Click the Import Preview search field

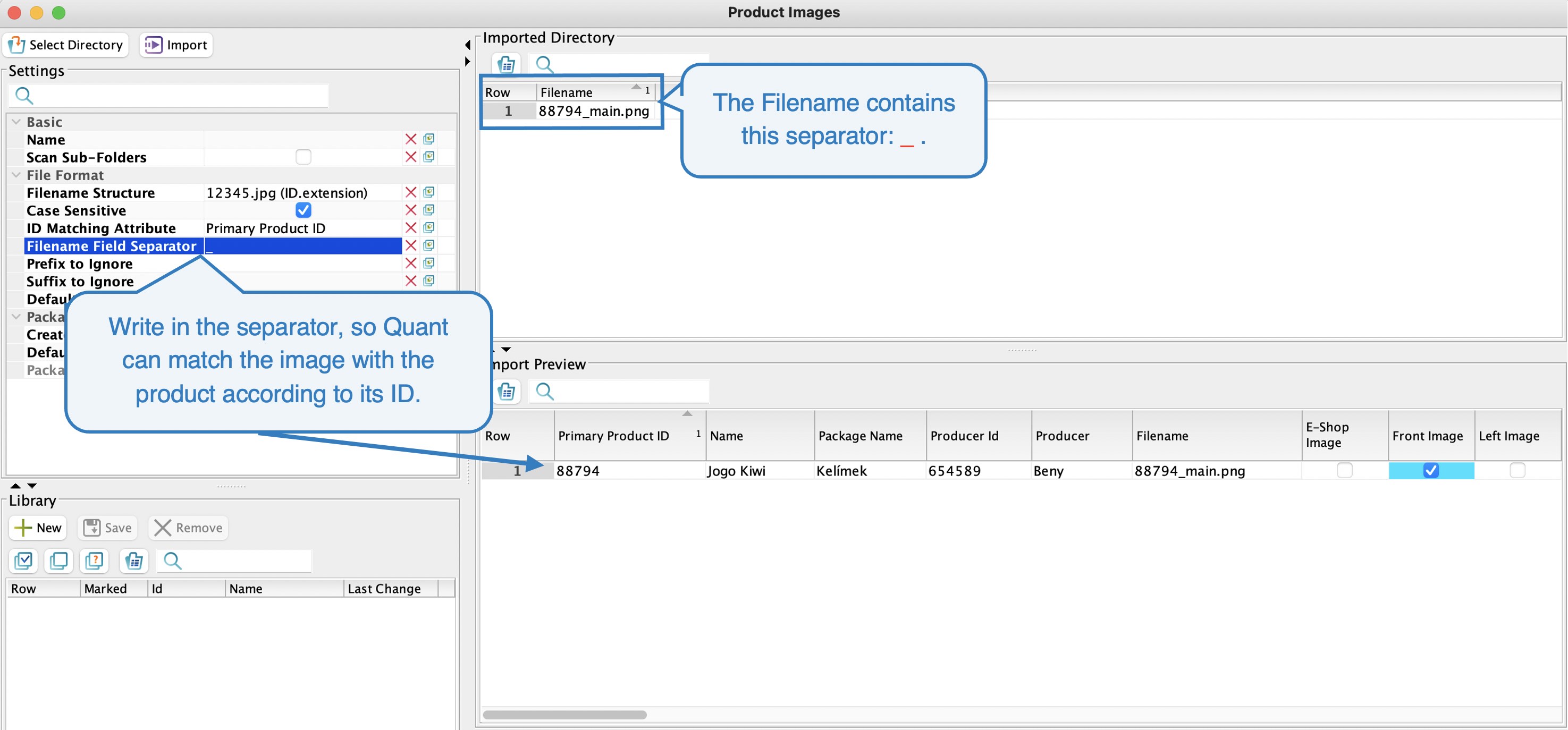coord(619,391)
